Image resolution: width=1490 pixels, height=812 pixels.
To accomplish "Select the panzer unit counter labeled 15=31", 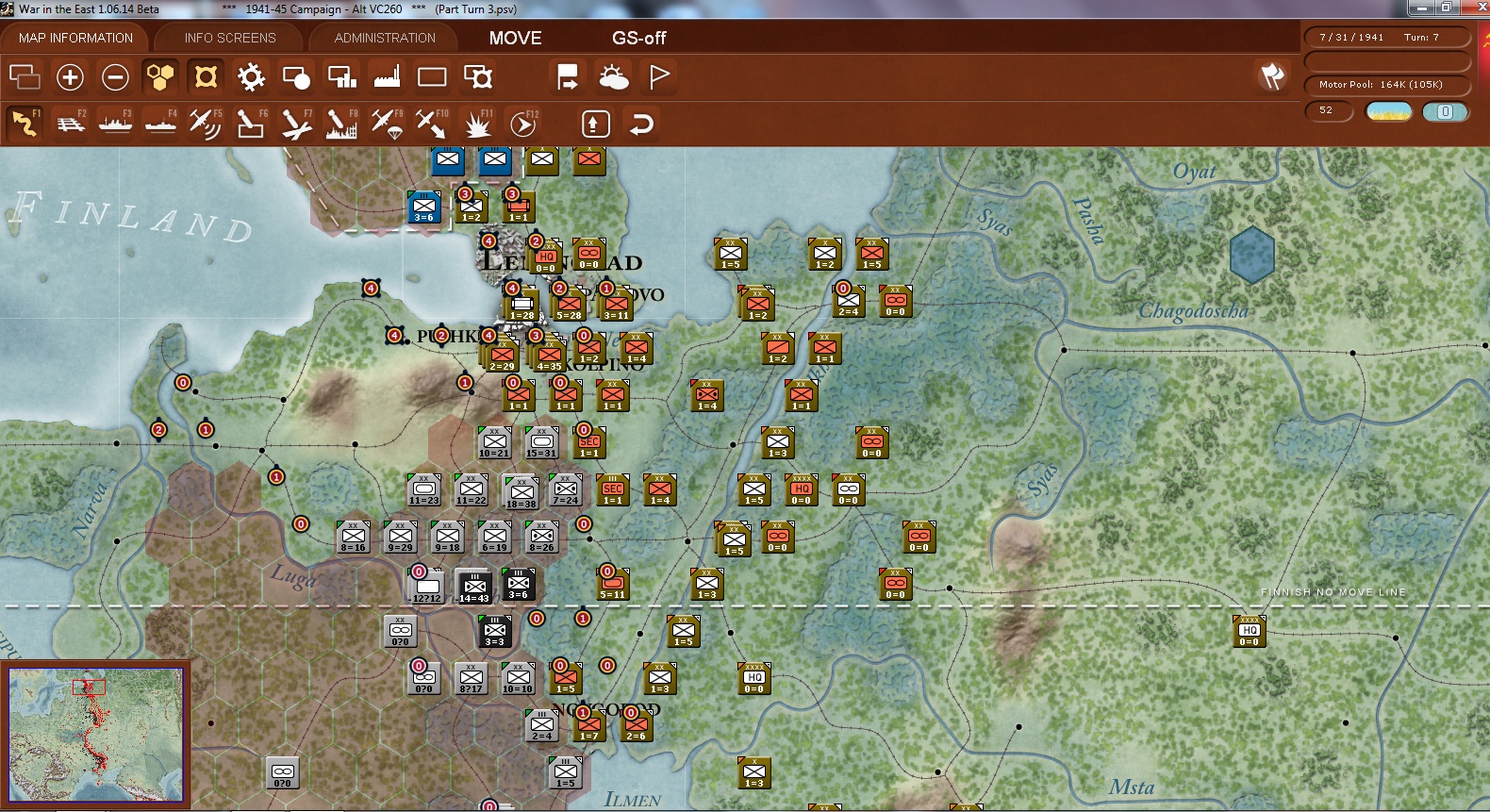I will tap(541, 443).
